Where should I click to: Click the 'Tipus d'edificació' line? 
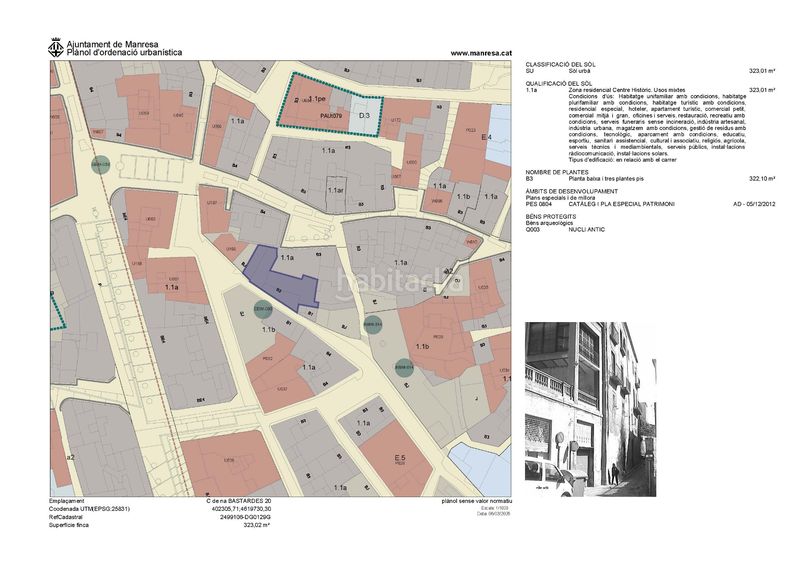pos(622,160)
